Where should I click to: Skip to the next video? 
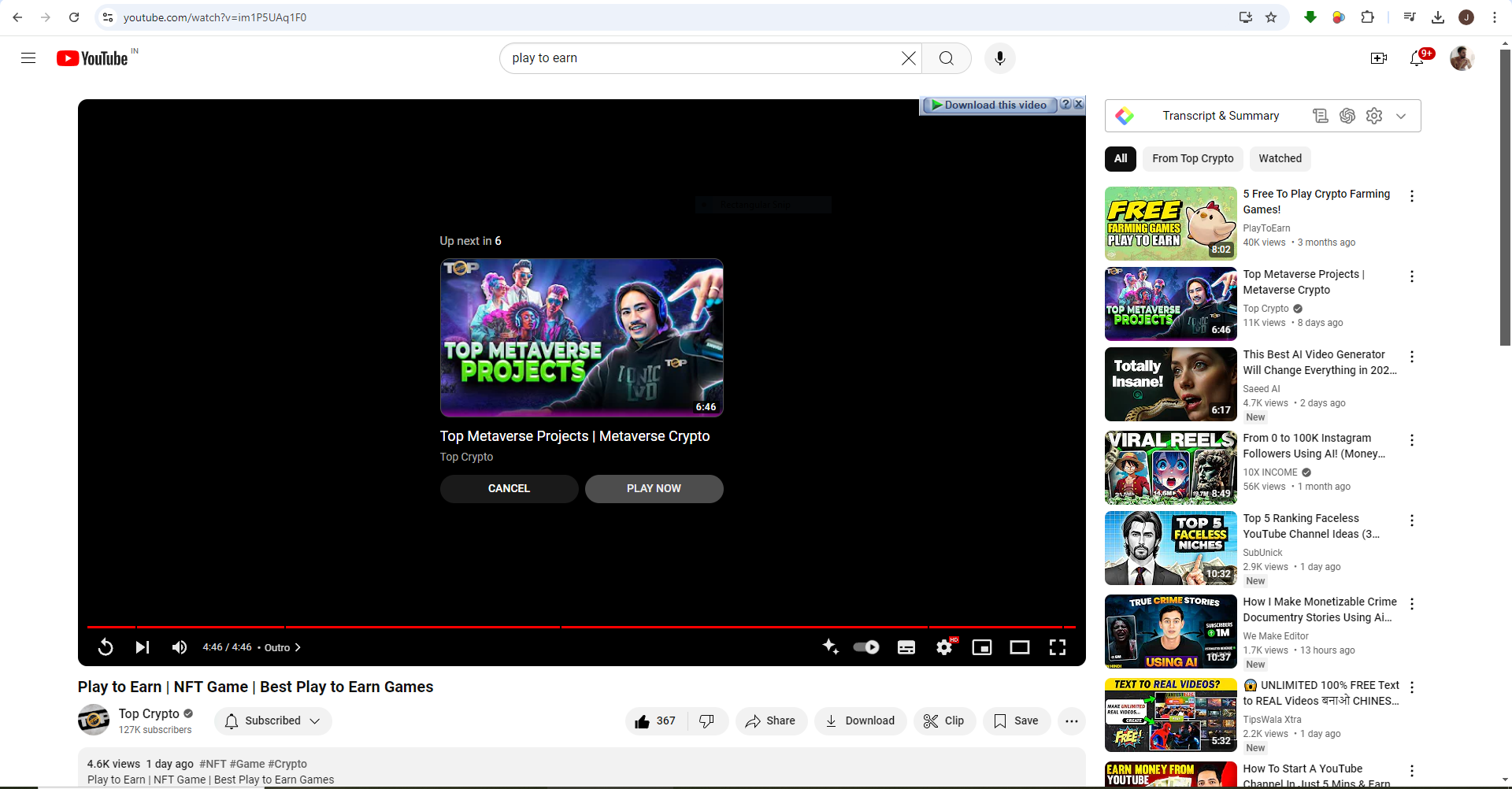click(x=143, y=647)
